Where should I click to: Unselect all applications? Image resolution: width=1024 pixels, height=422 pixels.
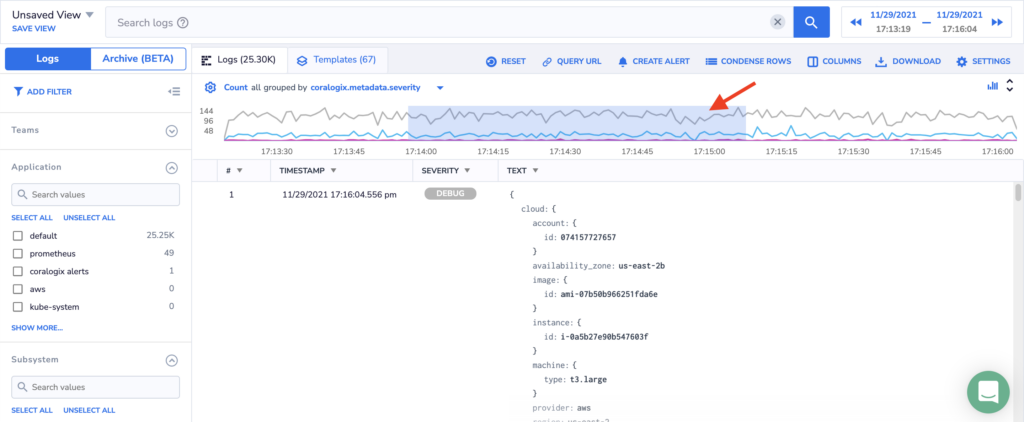(89, 218)
